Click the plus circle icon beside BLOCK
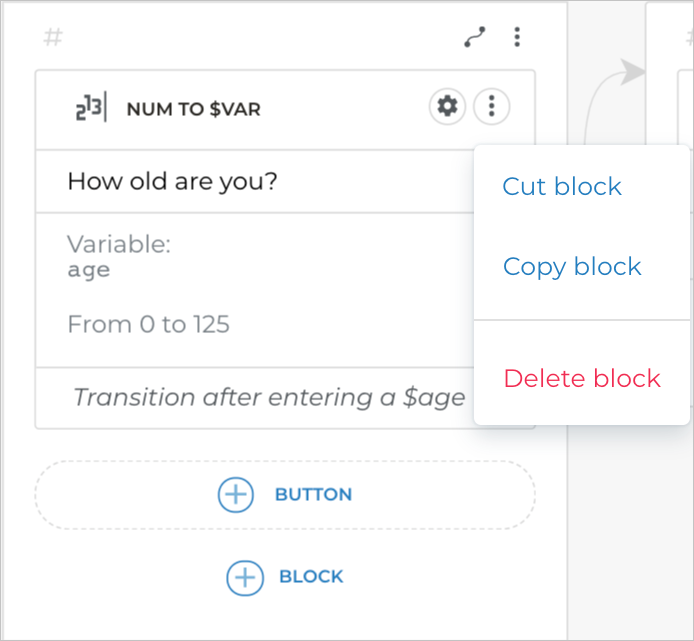Viewport: 694px width, 641px height. [x=245, y=577]
